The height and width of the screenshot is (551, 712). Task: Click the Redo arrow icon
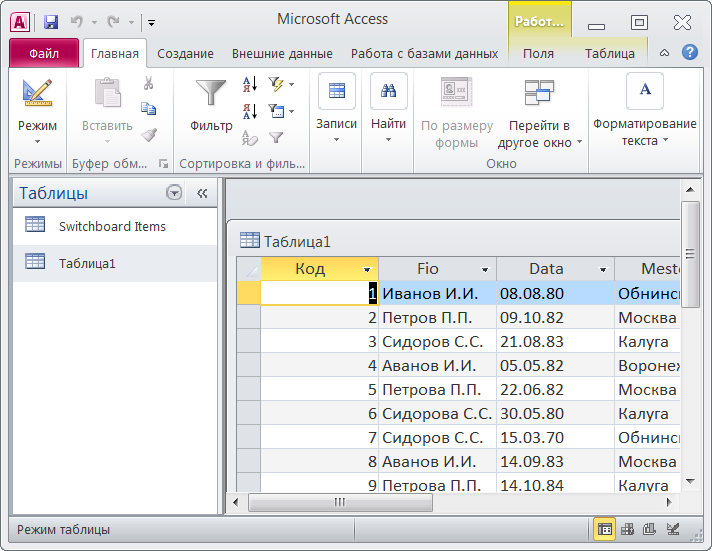point(114,21)
